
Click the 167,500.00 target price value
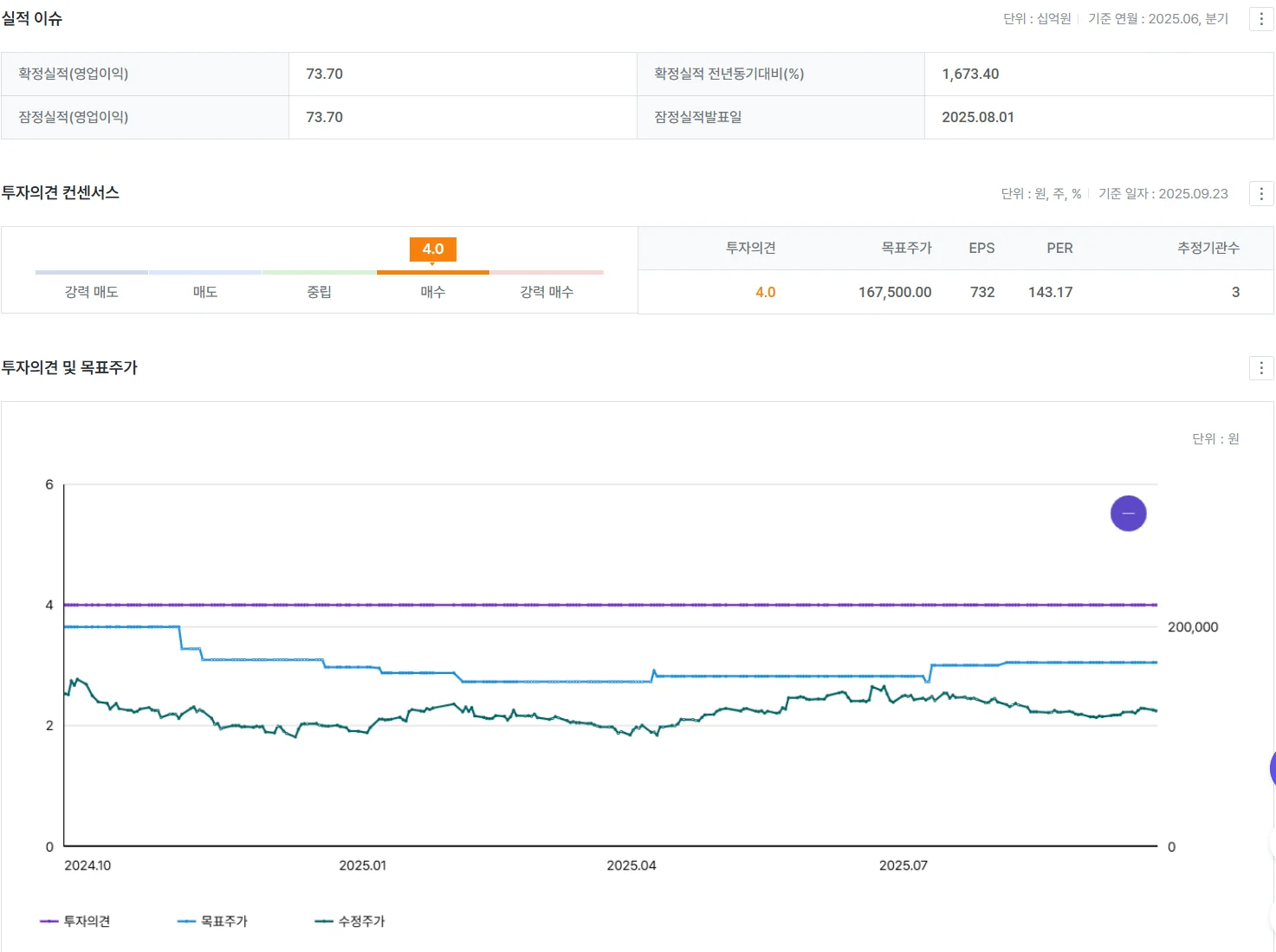(895, 293)
